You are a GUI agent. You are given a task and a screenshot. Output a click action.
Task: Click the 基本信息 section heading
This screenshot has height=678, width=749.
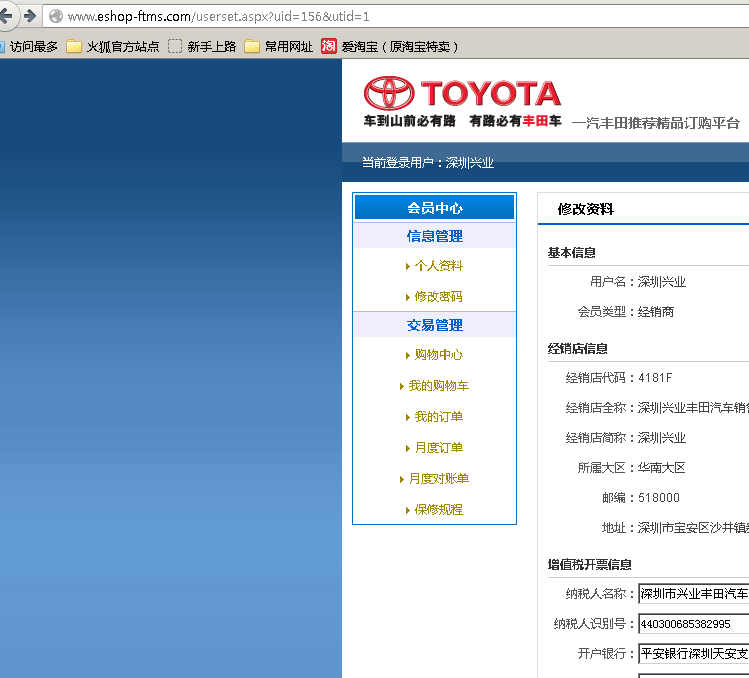tap(571, 253)
